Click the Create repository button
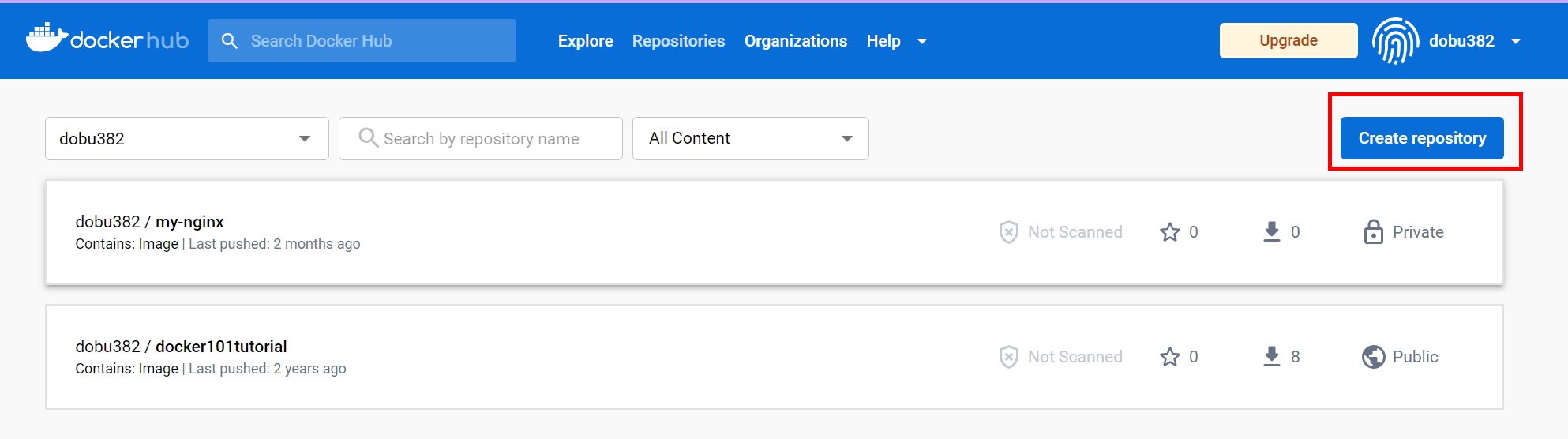This screenshot has width=1568, height=439. point(1422,138)
